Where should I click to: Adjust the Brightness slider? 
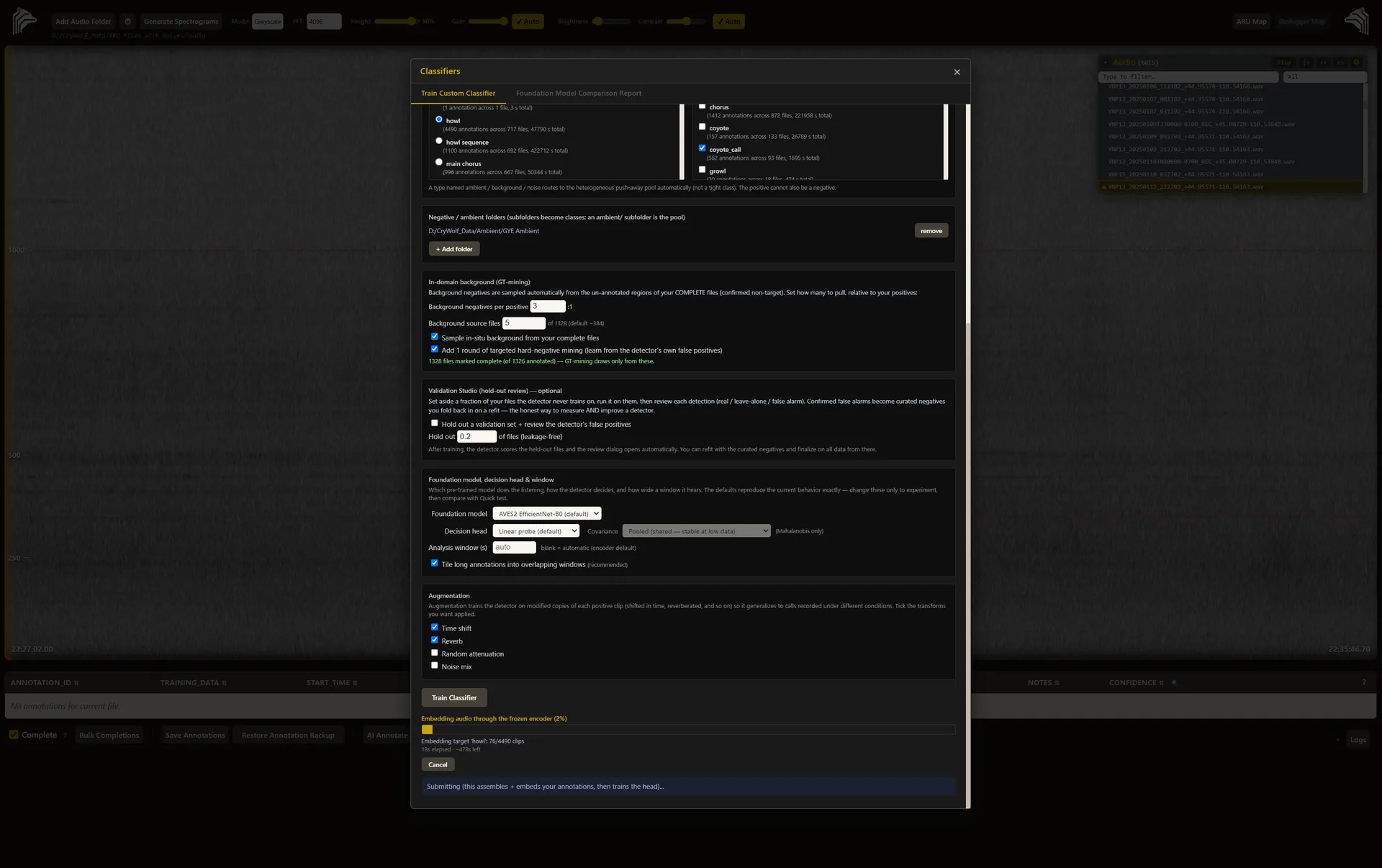click(612, 22)
